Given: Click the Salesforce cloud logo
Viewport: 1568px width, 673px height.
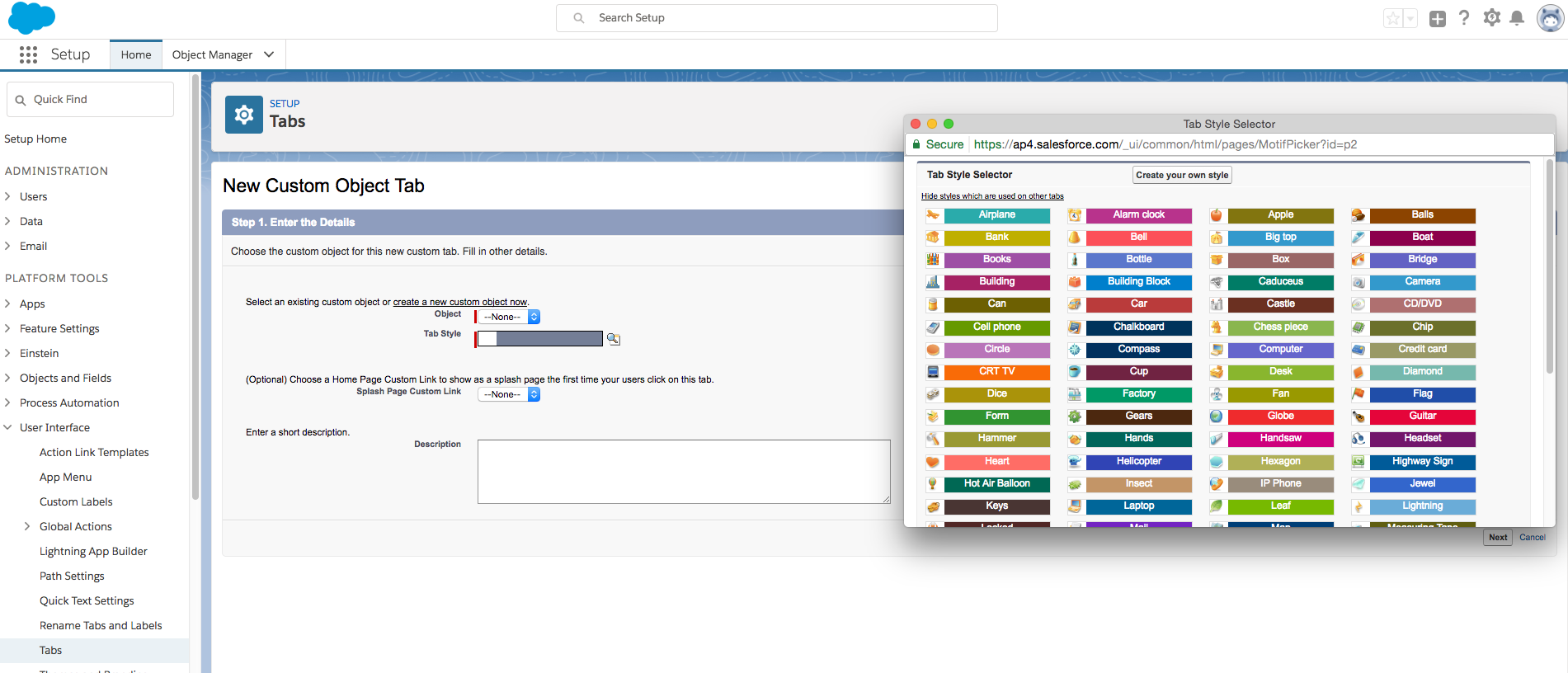Looking at the screenshot, I should (x=31, y=17).
